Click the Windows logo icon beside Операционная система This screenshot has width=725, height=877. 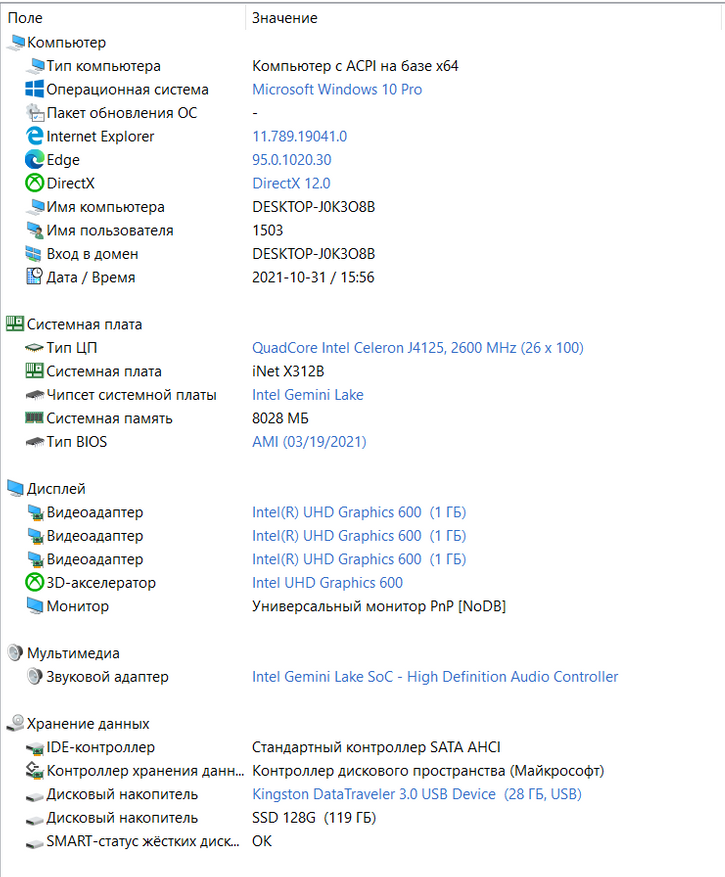(x=35, y=89)
